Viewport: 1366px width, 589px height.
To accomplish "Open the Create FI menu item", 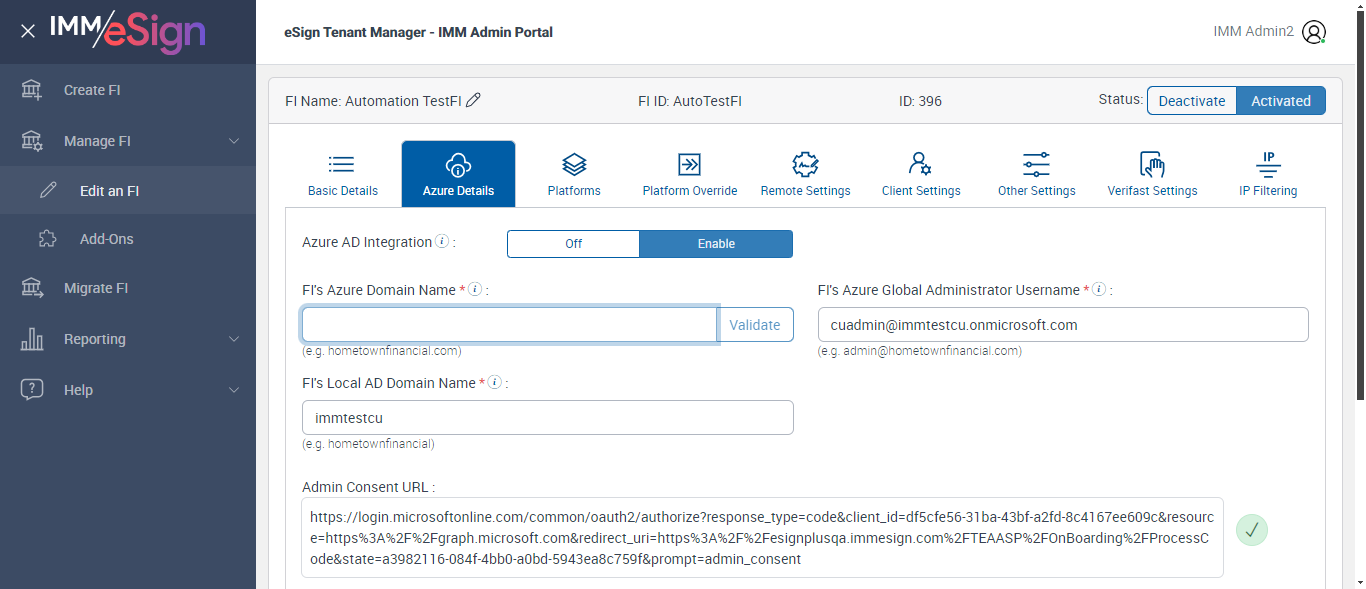I will pyautogui.click(x=128, y=90).
